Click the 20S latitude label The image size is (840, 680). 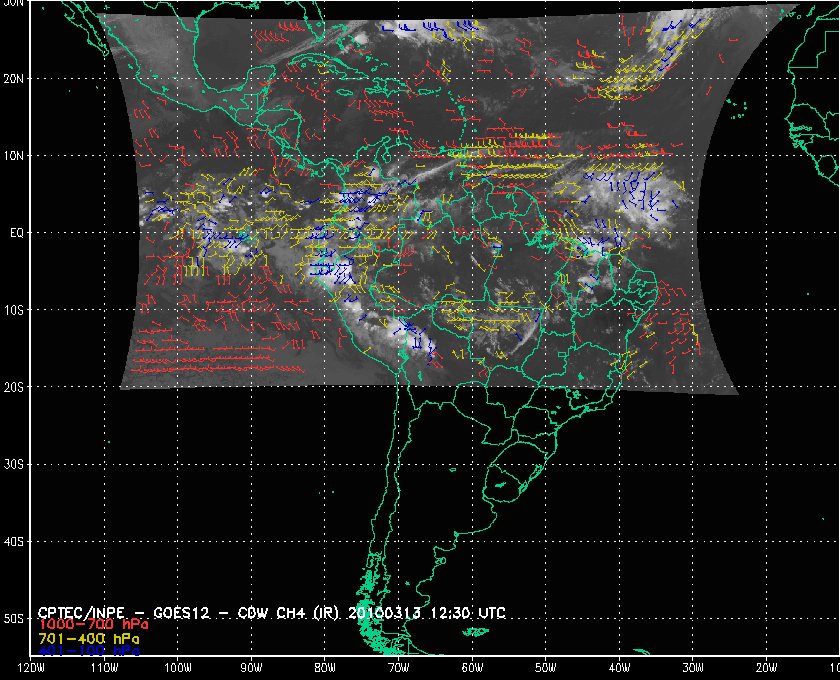click(13, 387)
